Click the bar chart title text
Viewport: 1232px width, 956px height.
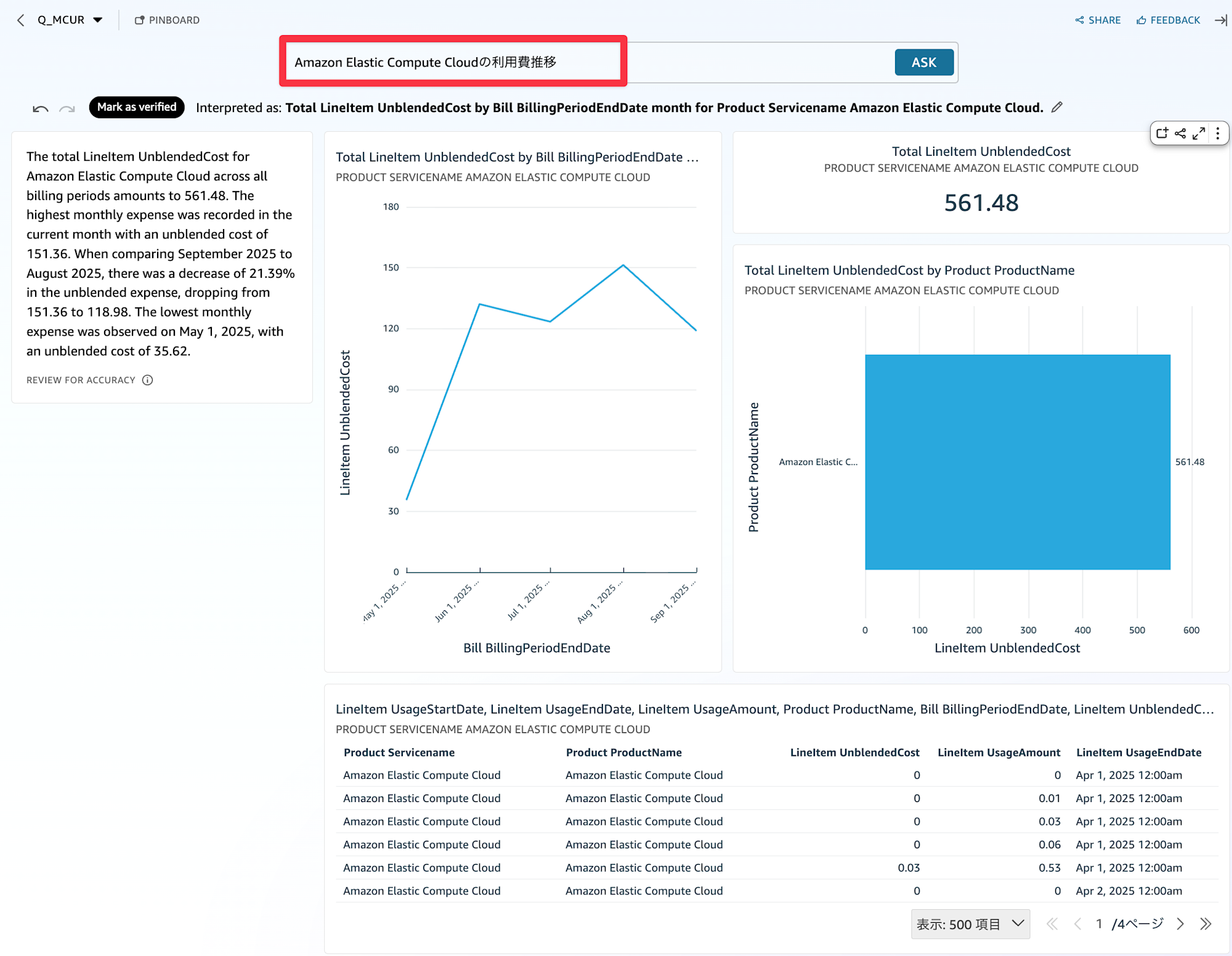(x=909, y=270)
